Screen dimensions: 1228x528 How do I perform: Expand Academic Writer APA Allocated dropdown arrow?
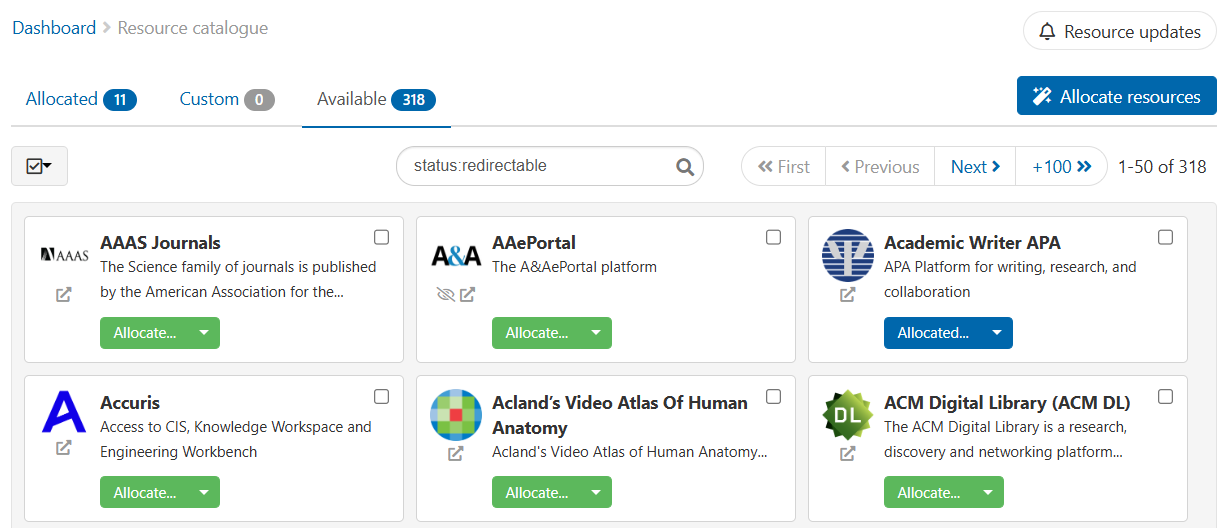(x=997, y=333)
